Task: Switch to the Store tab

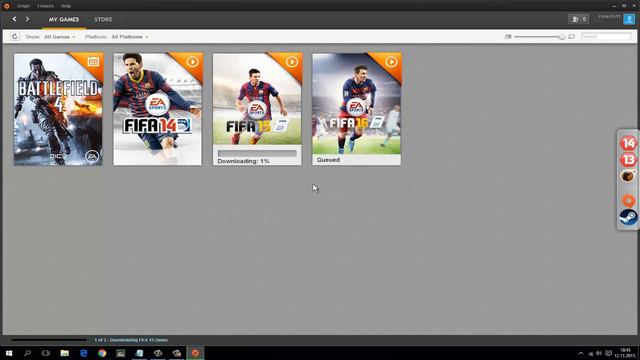Action: (x=103, y=19)
